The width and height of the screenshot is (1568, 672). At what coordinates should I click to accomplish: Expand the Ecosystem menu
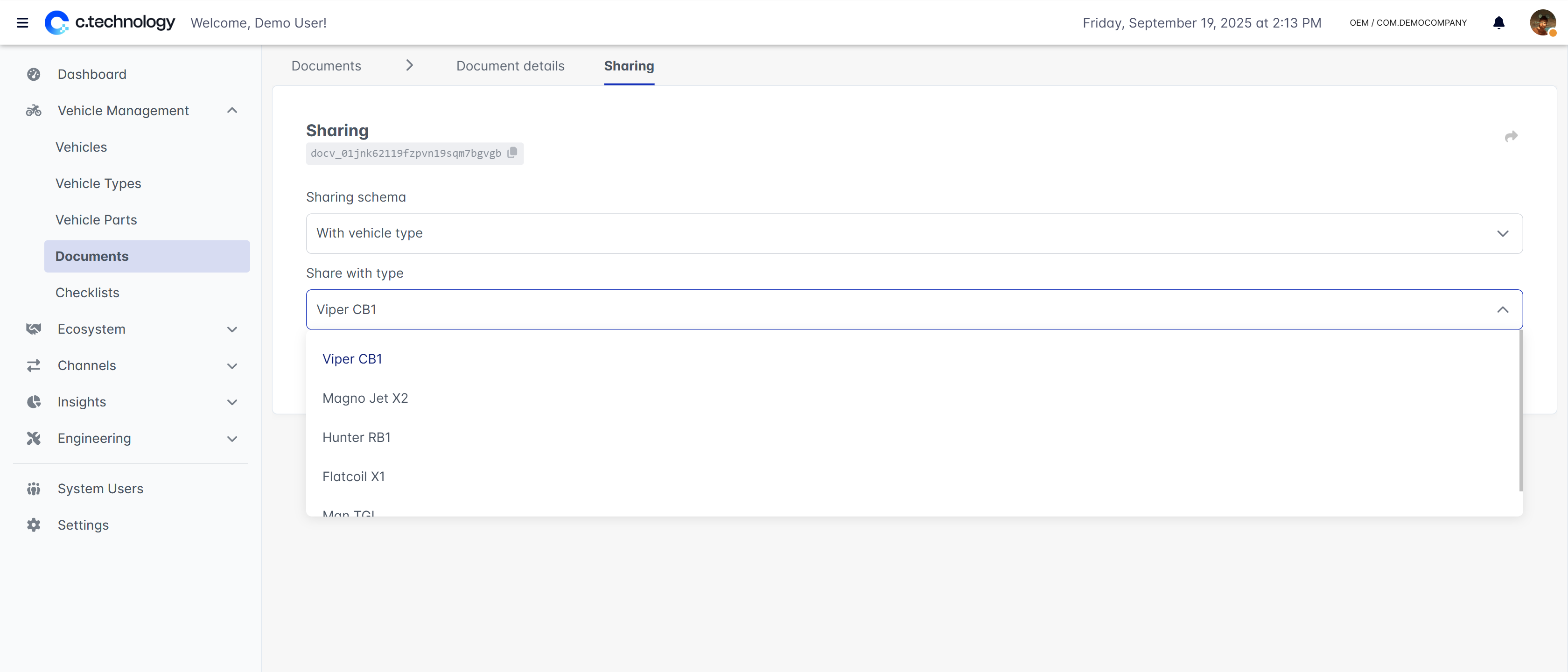tap(232, 329)
